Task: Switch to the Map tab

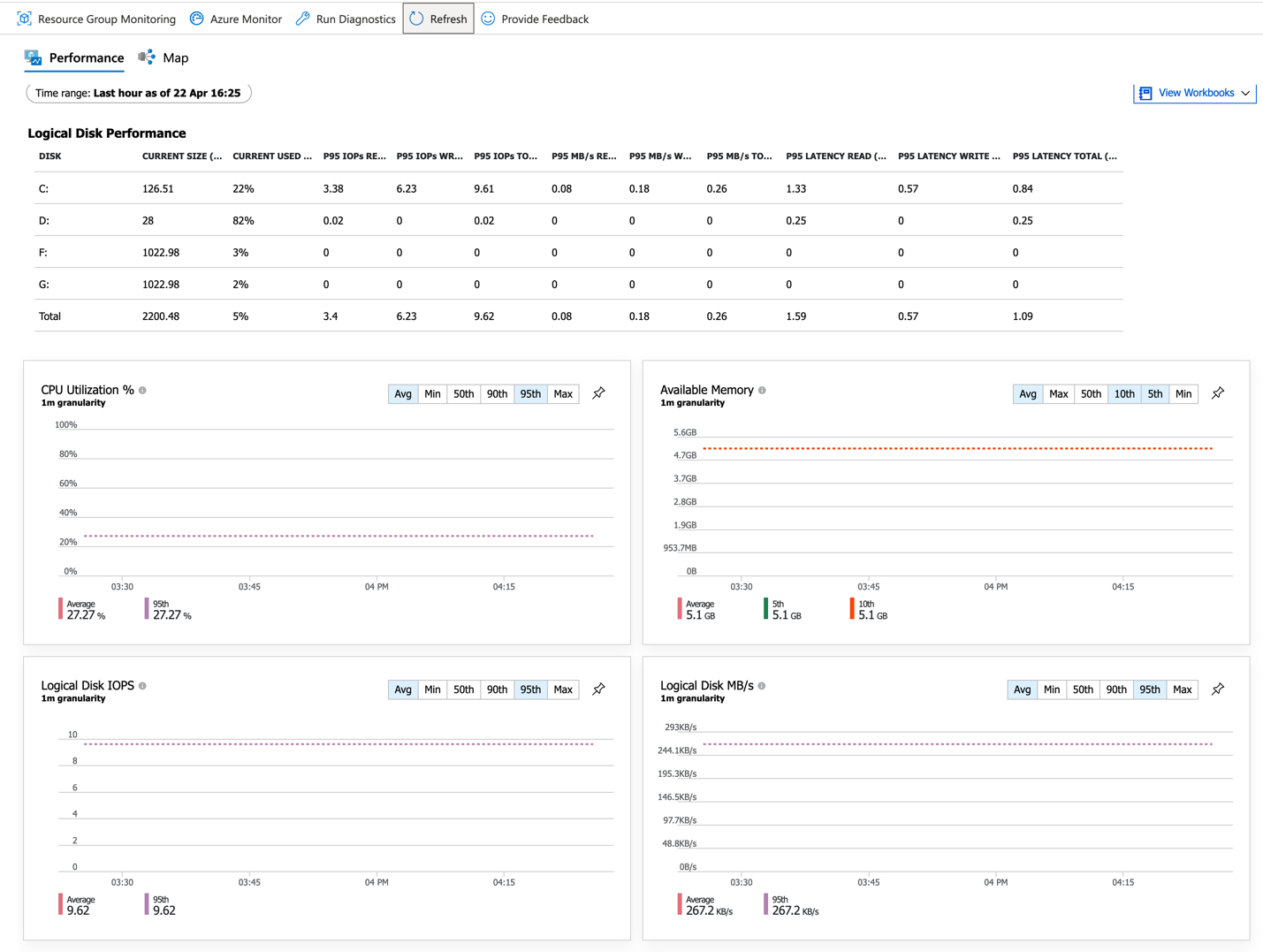Action: (164, 58)
